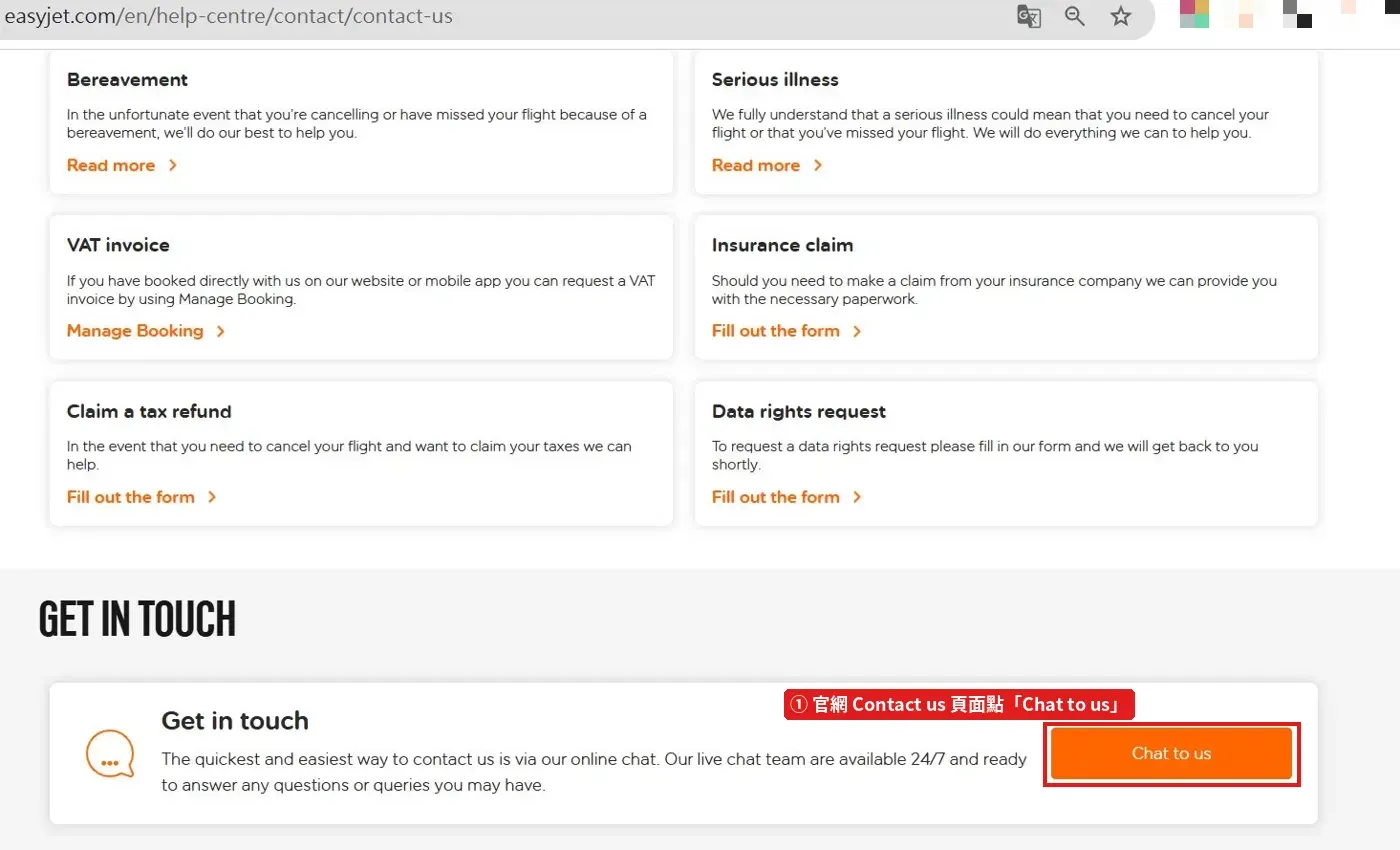Click the chevron next to Serious illness Read more
The width and height of the screenshot is (1400, 850).
point(818,165)
